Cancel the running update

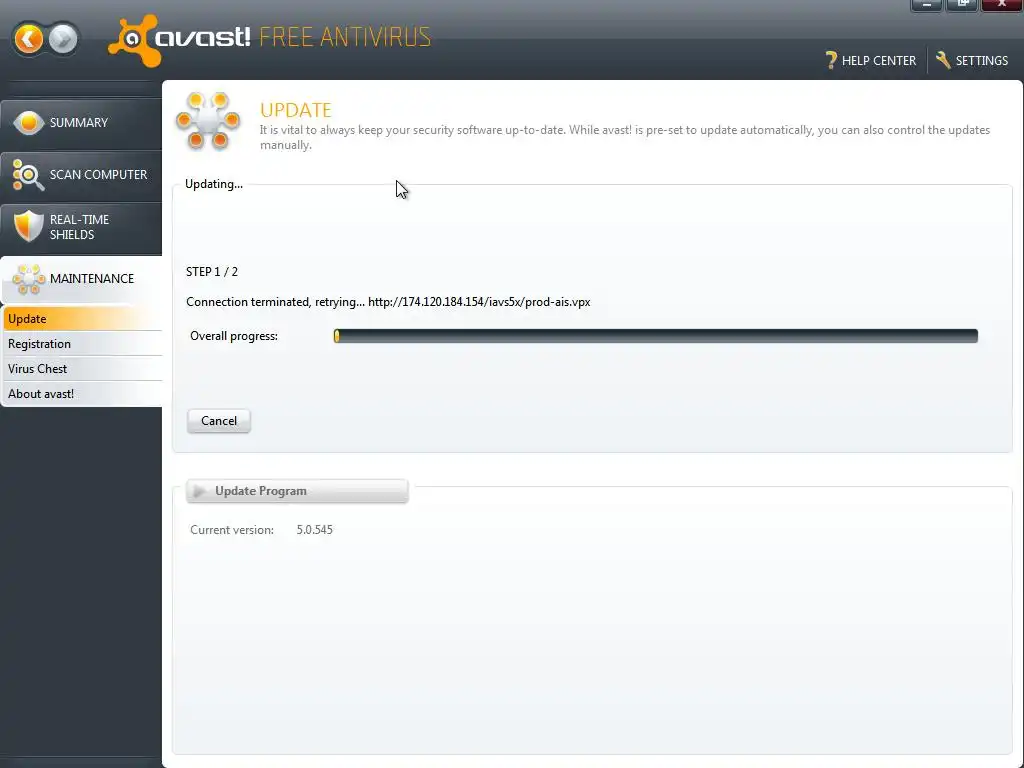click(219, 421)
